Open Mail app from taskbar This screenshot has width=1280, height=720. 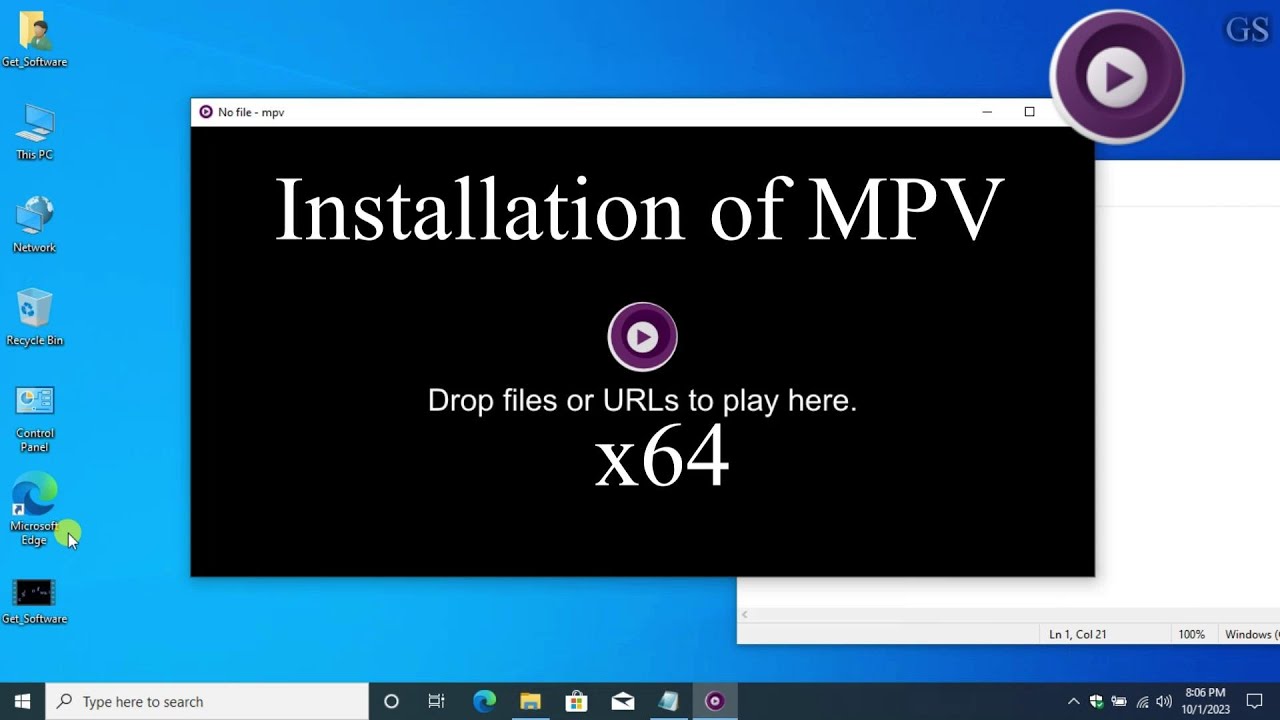pos(622,701)
